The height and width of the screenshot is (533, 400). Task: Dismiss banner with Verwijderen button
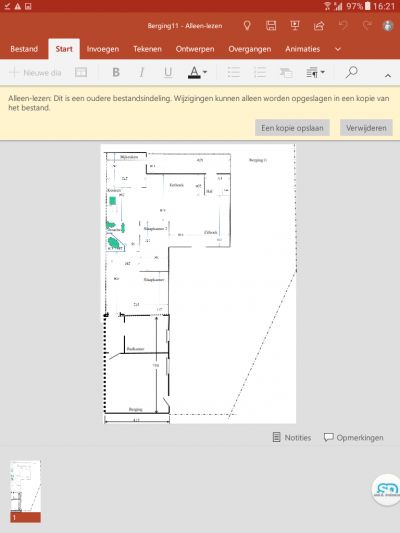366,128
